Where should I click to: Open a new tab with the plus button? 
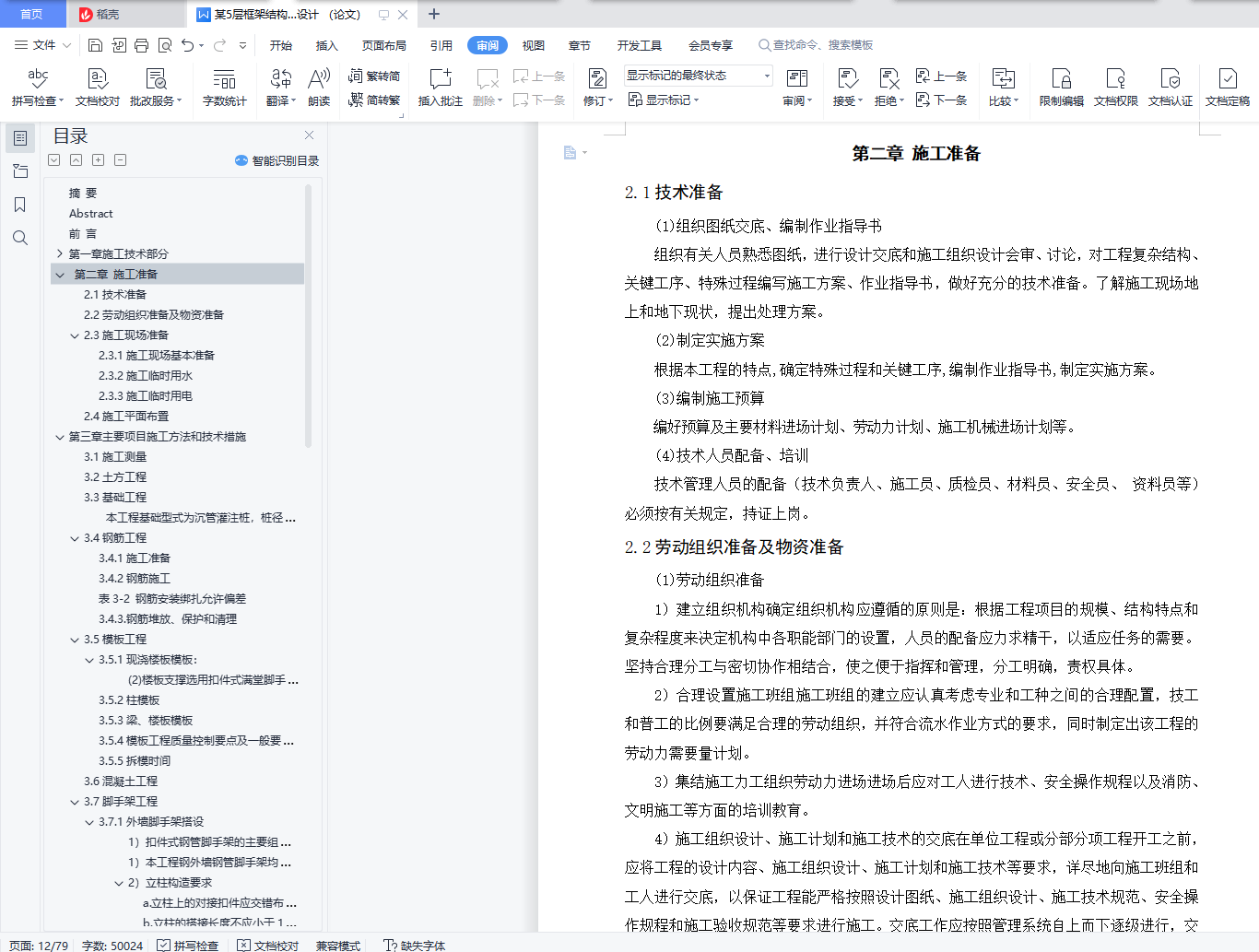pos(434,14)
